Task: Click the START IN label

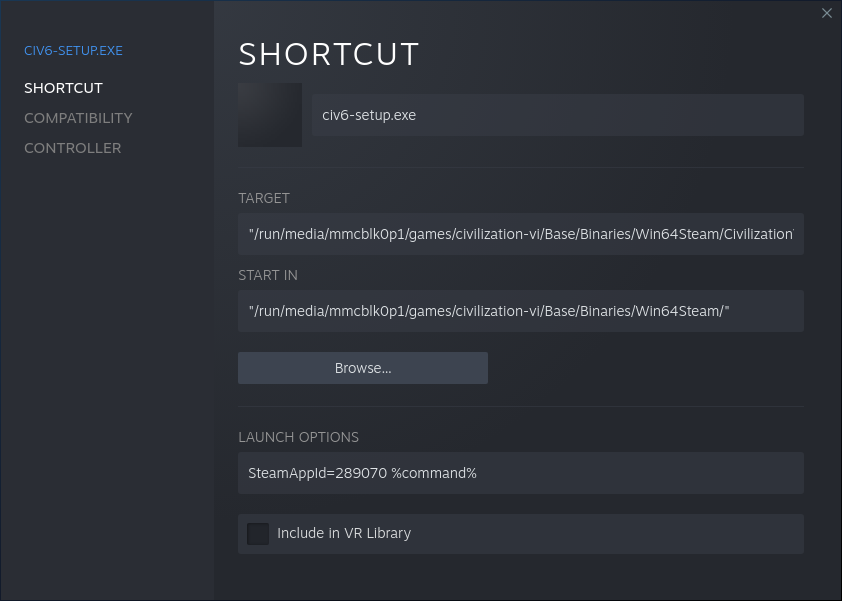Action: point(268,275)
